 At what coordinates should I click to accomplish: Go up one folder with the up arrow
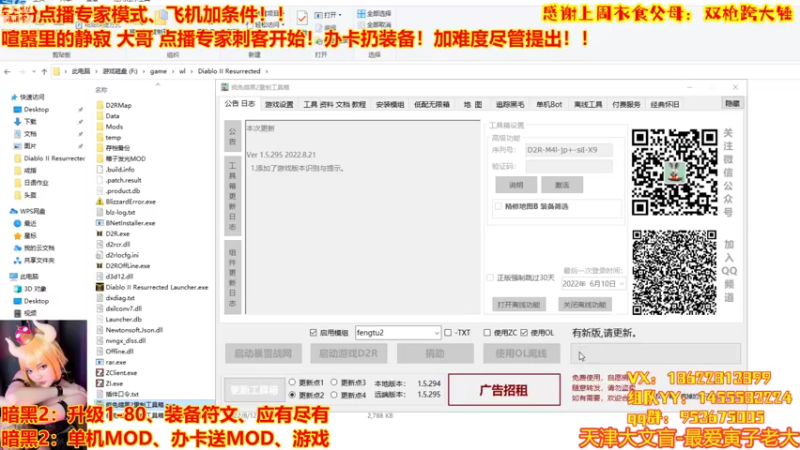pos(44,71)
